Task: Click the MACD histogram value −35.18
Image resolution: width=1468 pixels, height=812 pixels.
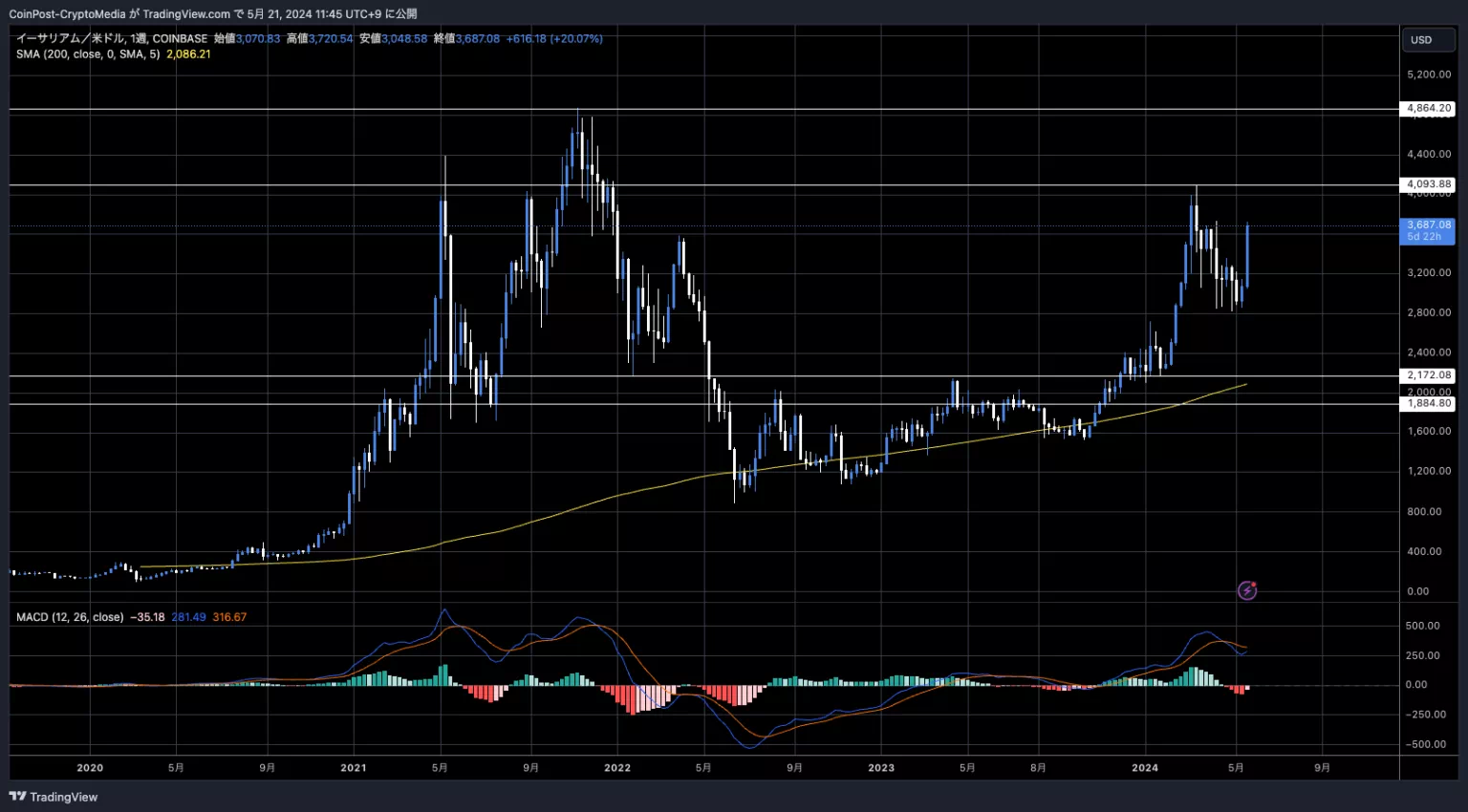Action: click(x=147, y=617)
